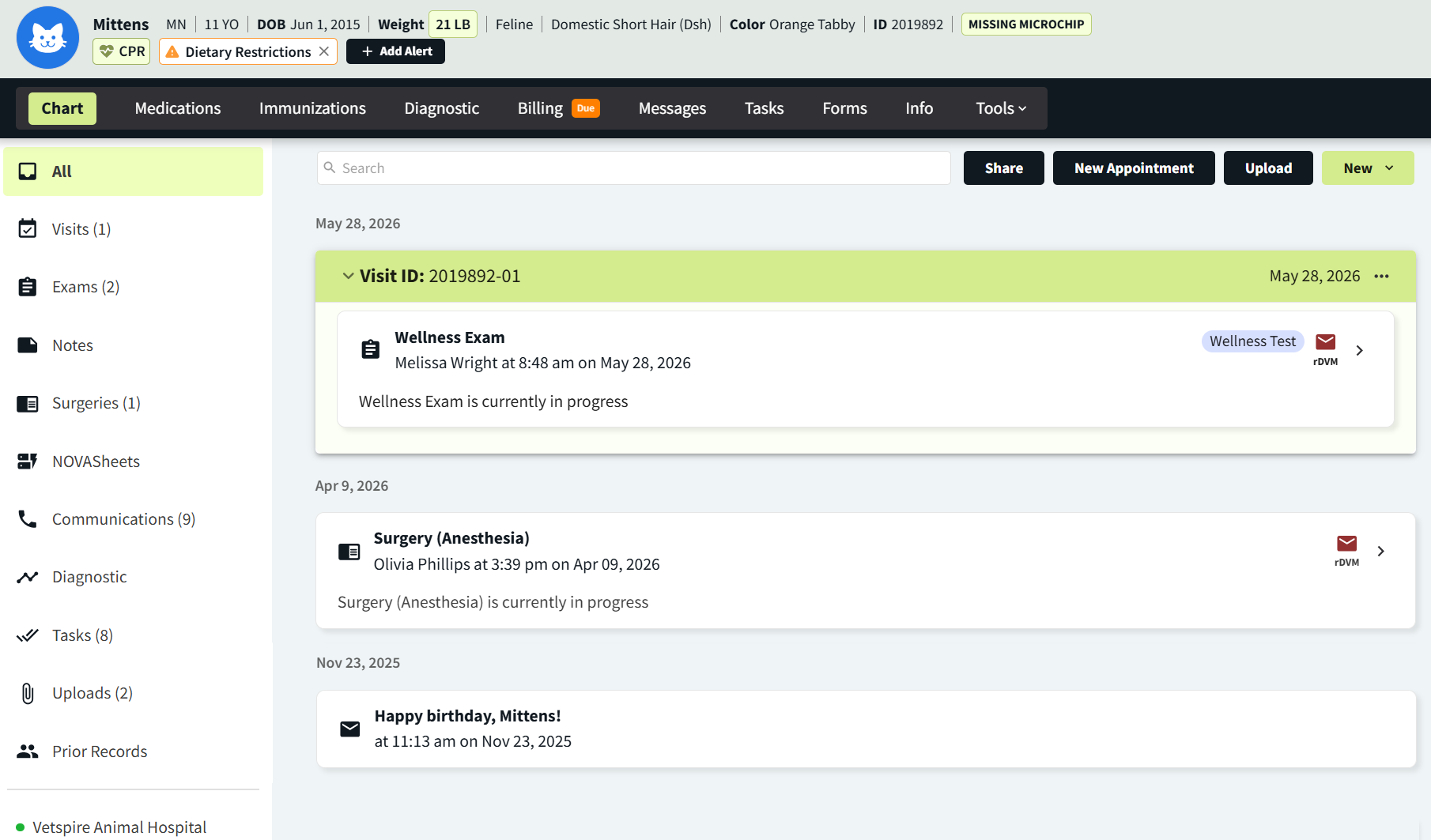Click the Notes icon in sidebar
Screen dimensions: 1431x840
(x=28, y=345)
